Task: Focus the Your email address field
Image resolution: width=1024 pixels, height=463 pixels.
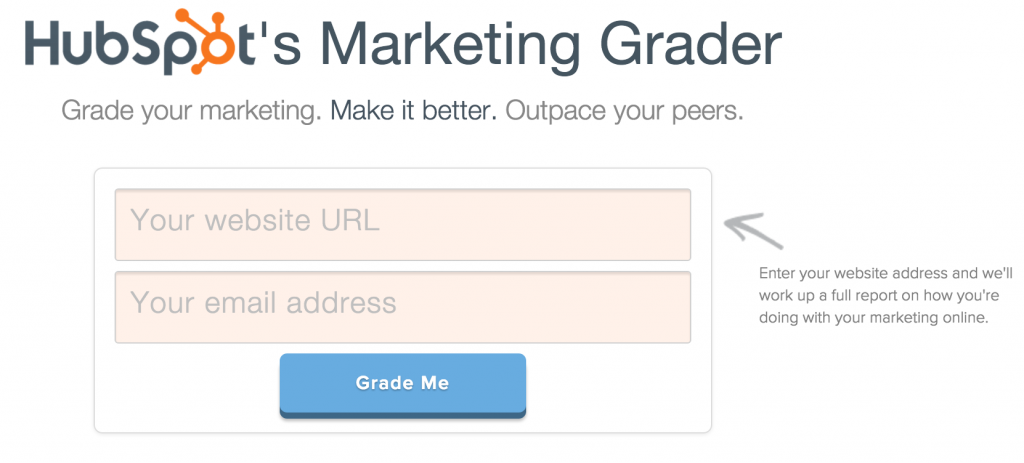Action: coord(403,307)
